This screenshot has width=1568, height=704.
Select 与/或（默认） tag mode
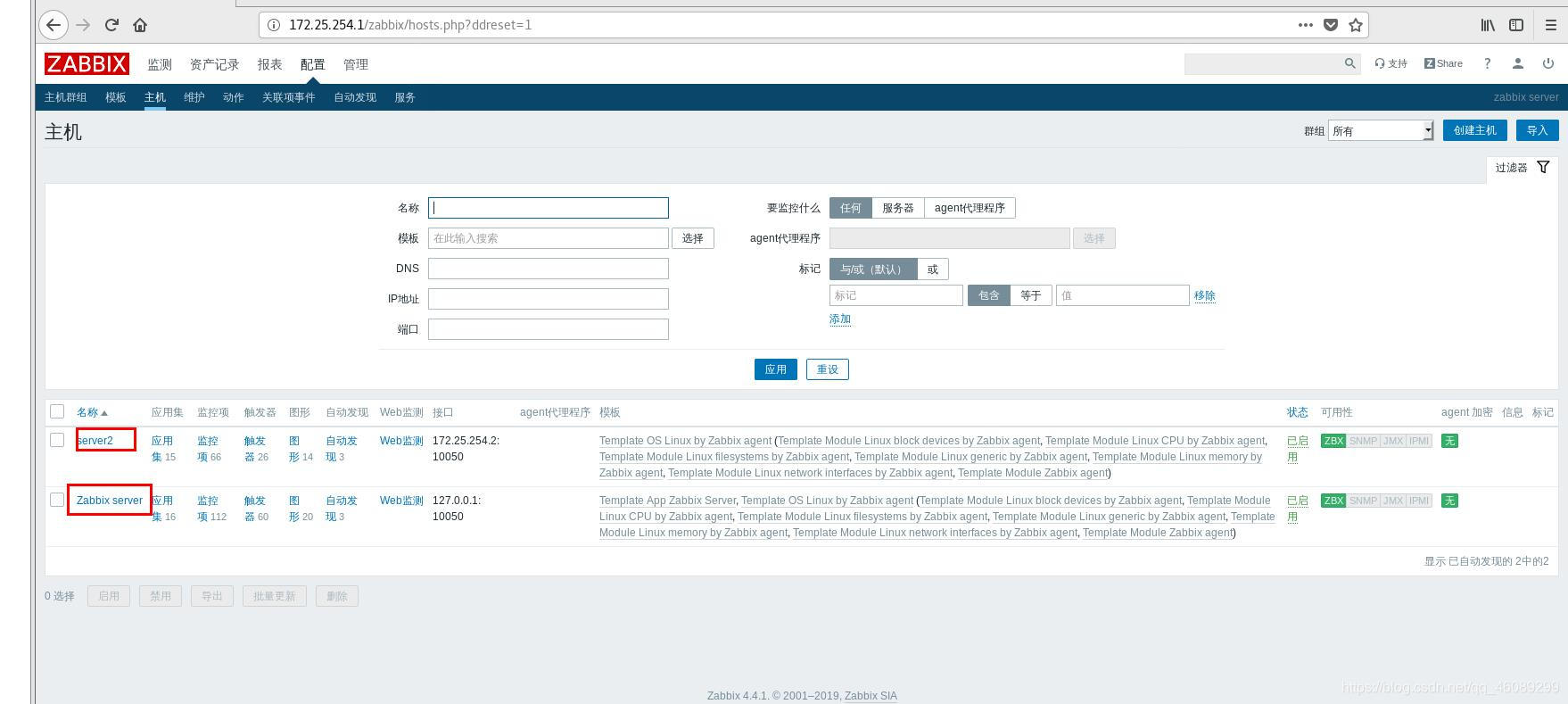(872, 269)
